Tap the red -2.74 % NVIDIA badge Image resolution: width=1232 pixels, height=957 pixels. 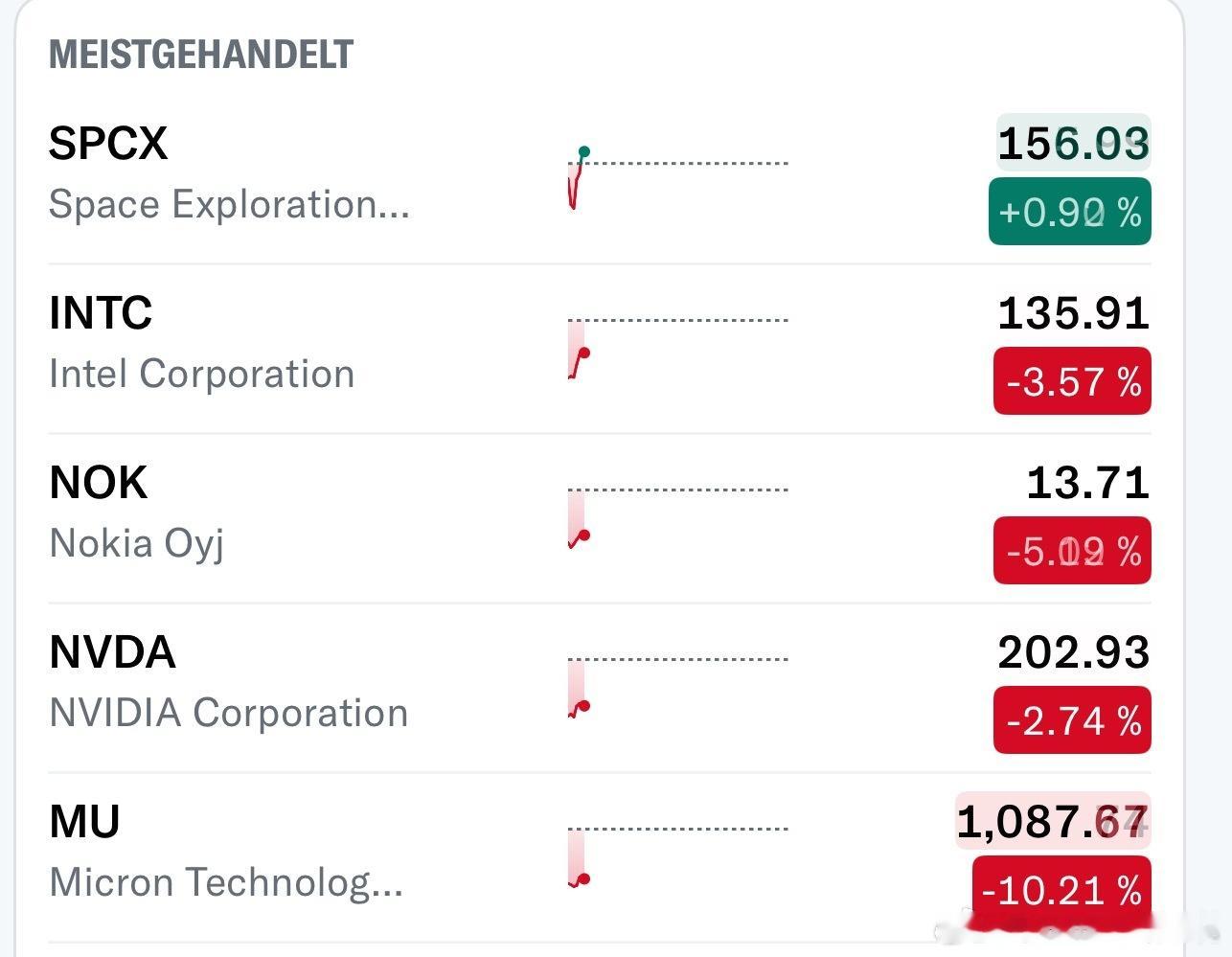(1072, 720)
